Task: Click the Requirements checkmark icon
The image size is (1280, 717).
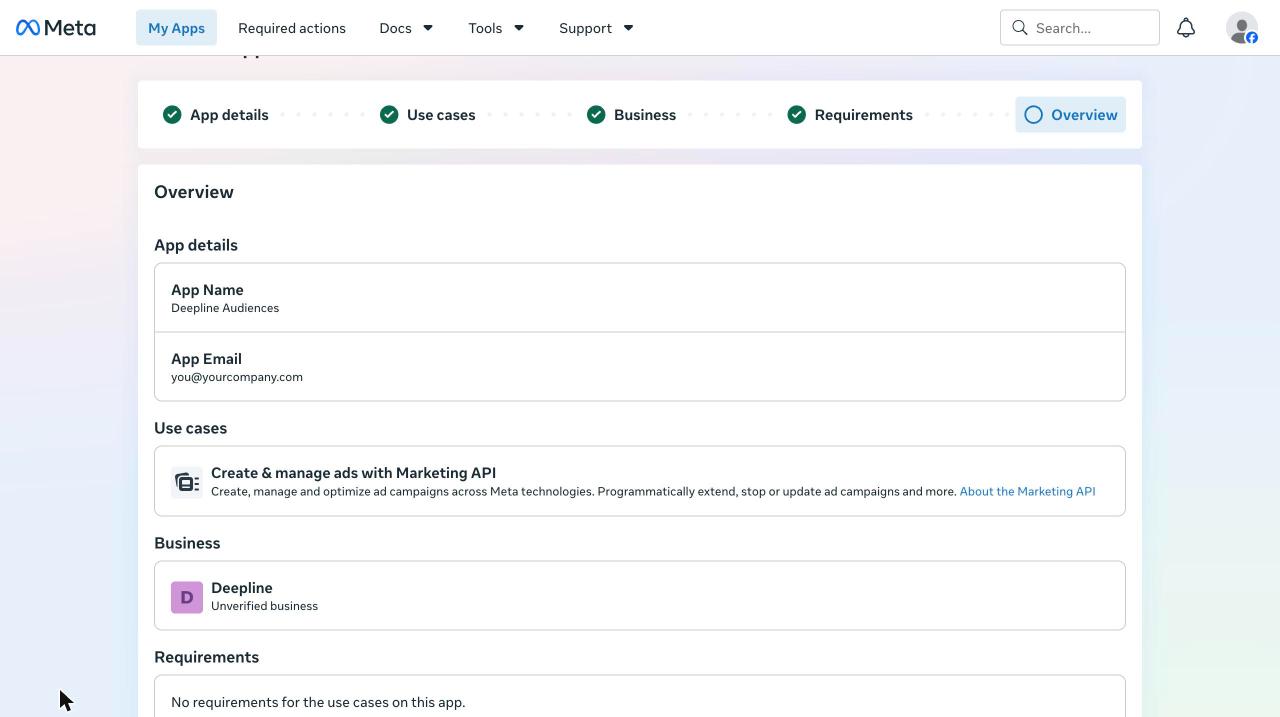Action: [797, 115]
